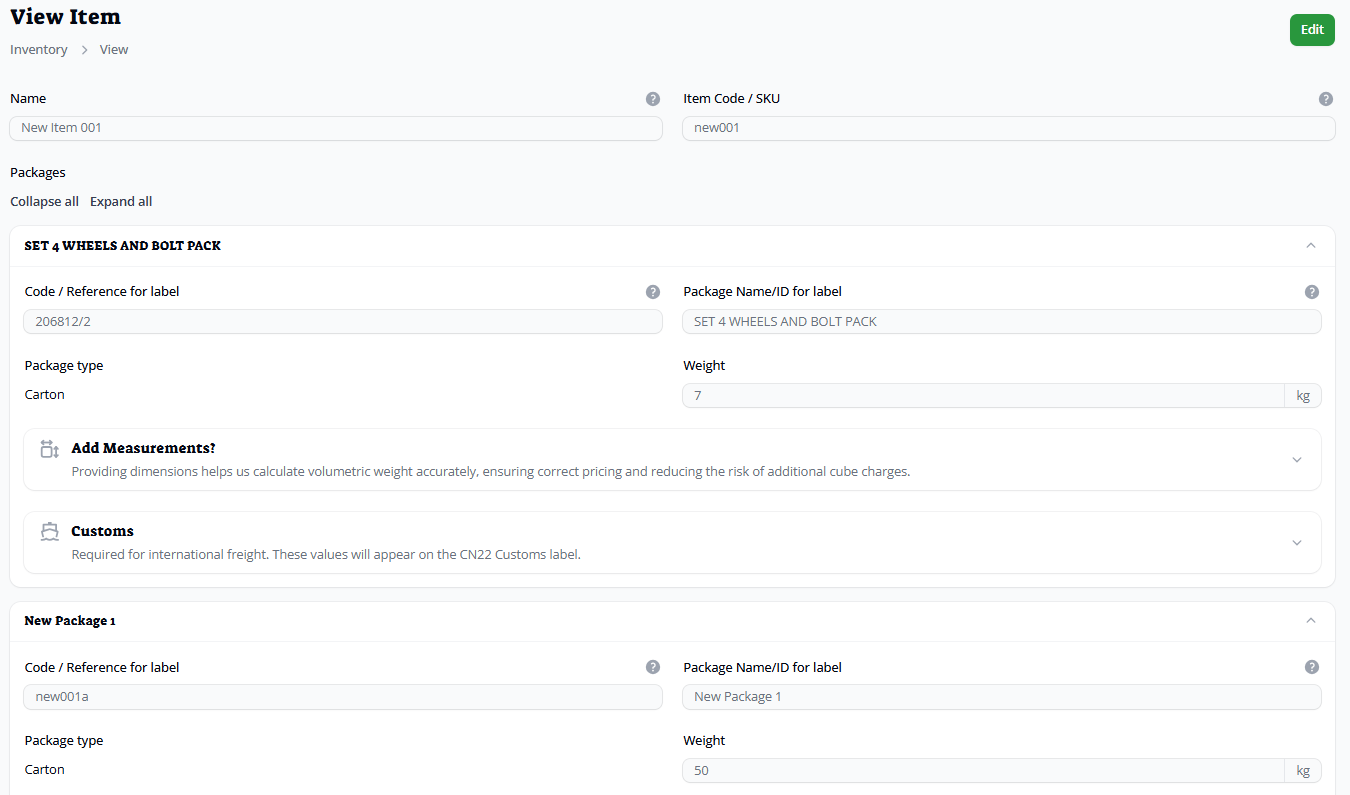
Task: Go to Inventory breadcrumb
Action: [39, 49]
